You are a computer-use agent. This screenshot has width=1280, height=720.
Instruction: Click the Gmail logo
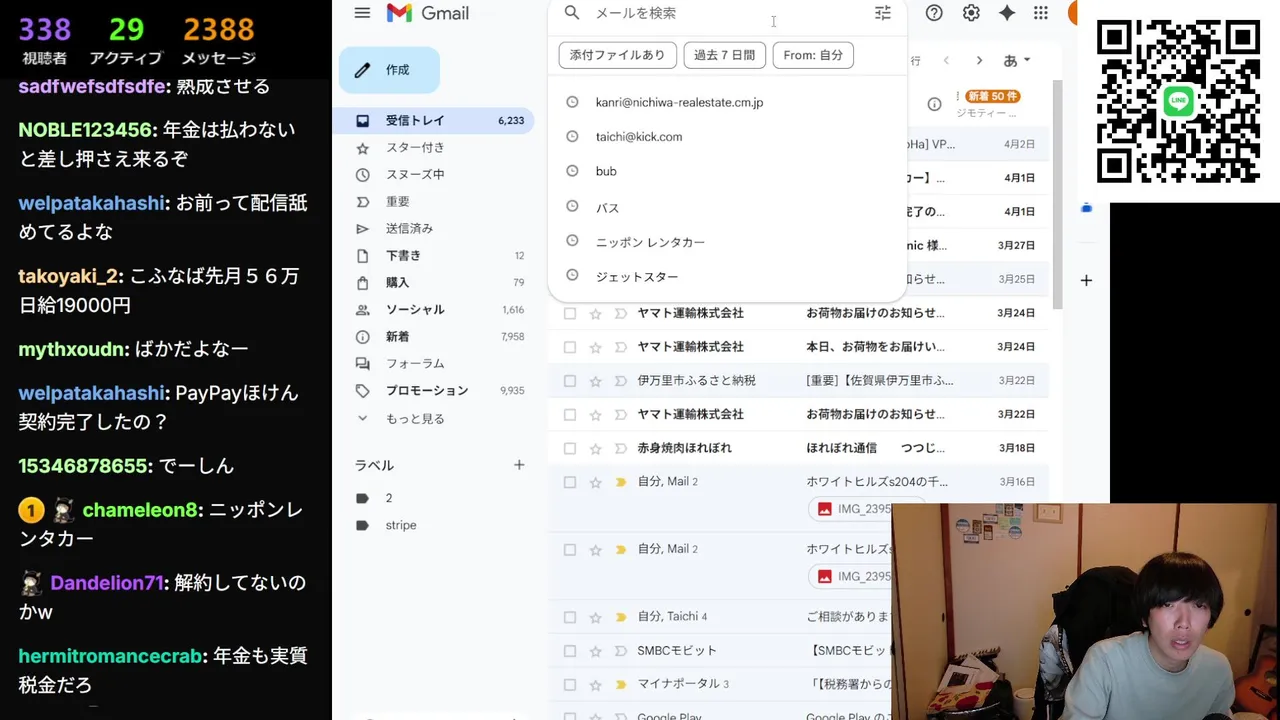point(427,13)
